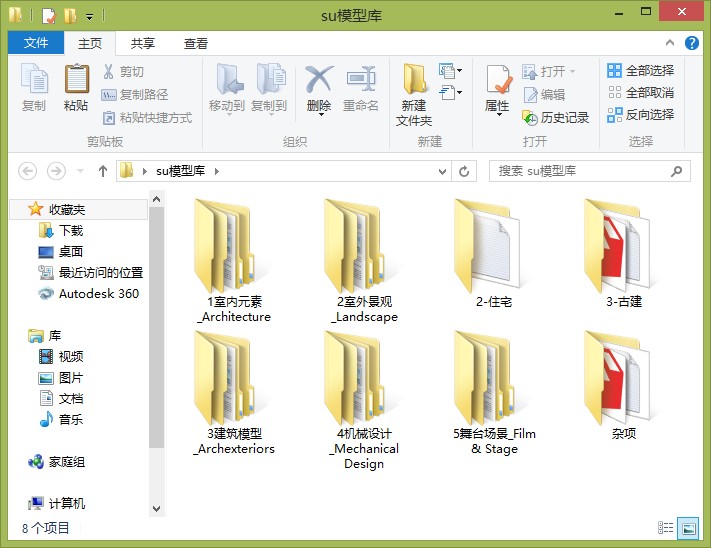Screen dimensions: 711x548
Task: Switch to the 查看 ribbon tab
Action: point(196,44)
